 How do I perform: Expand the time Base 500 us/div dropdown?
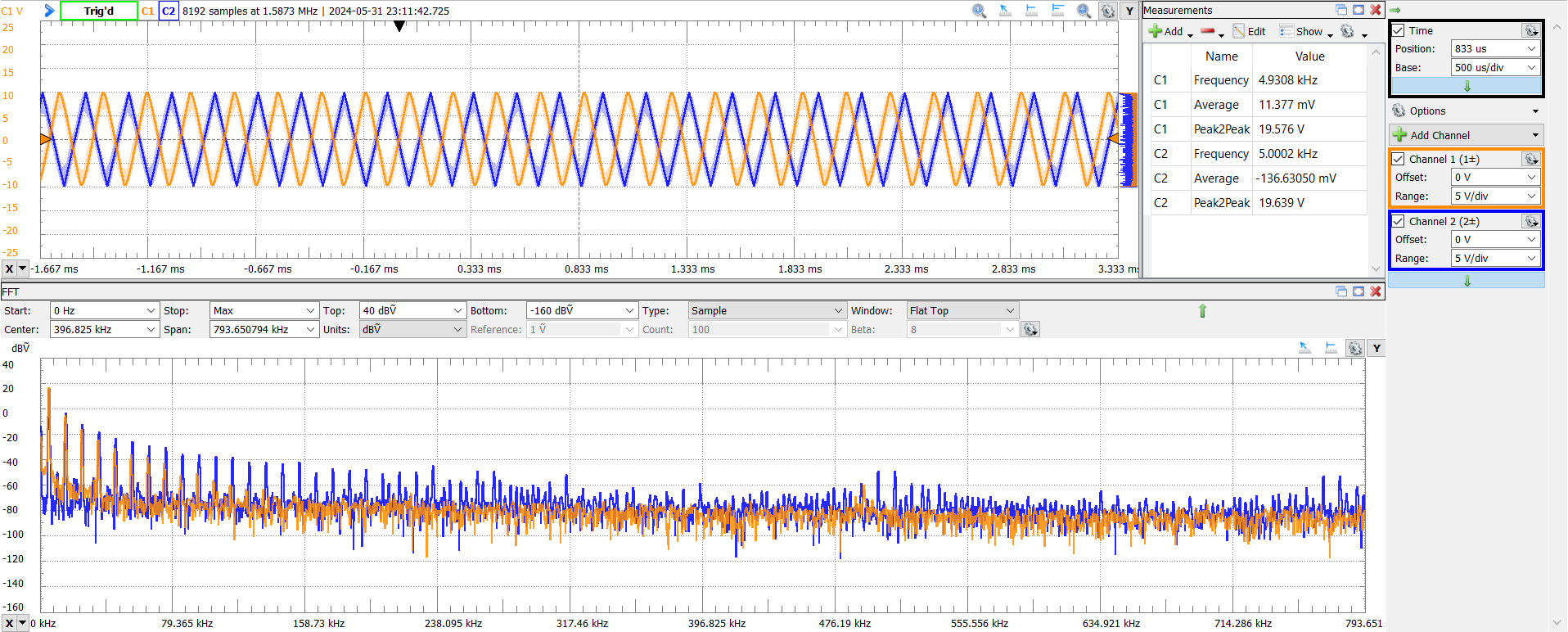click(1495, 68)
